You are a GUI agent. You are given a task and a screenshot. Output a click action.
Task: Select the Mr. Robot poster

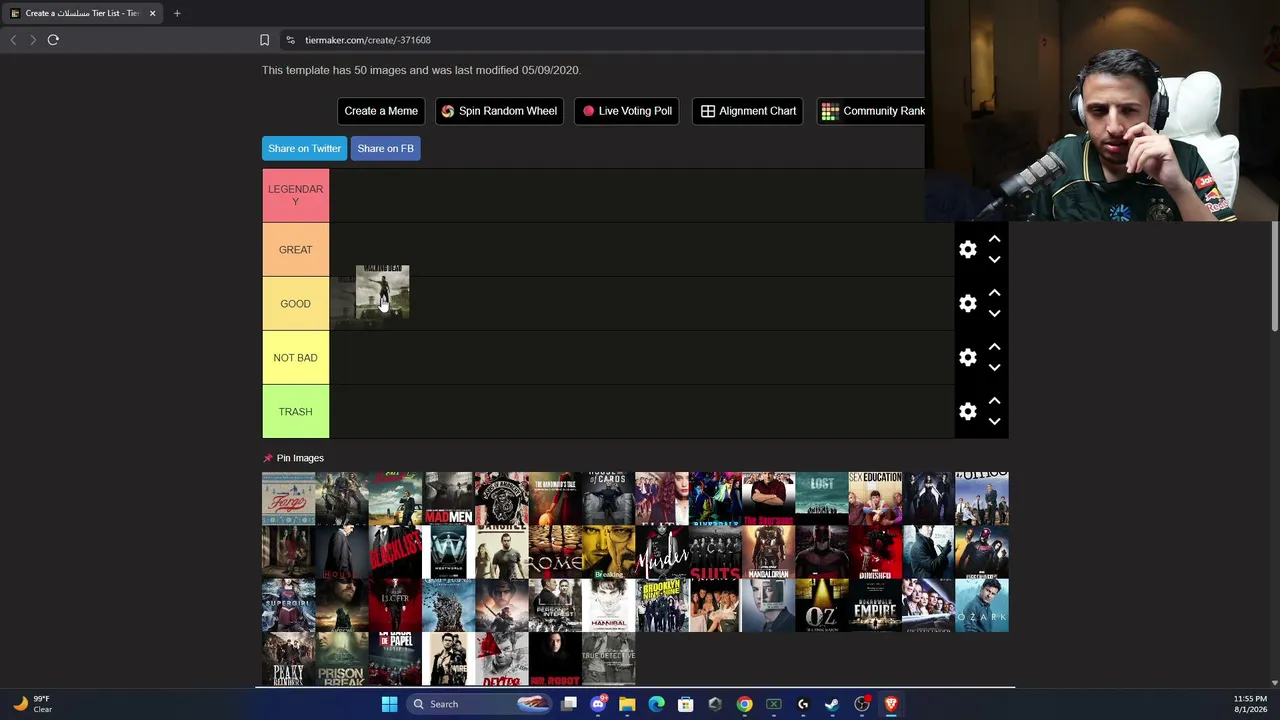coord(555,659)
